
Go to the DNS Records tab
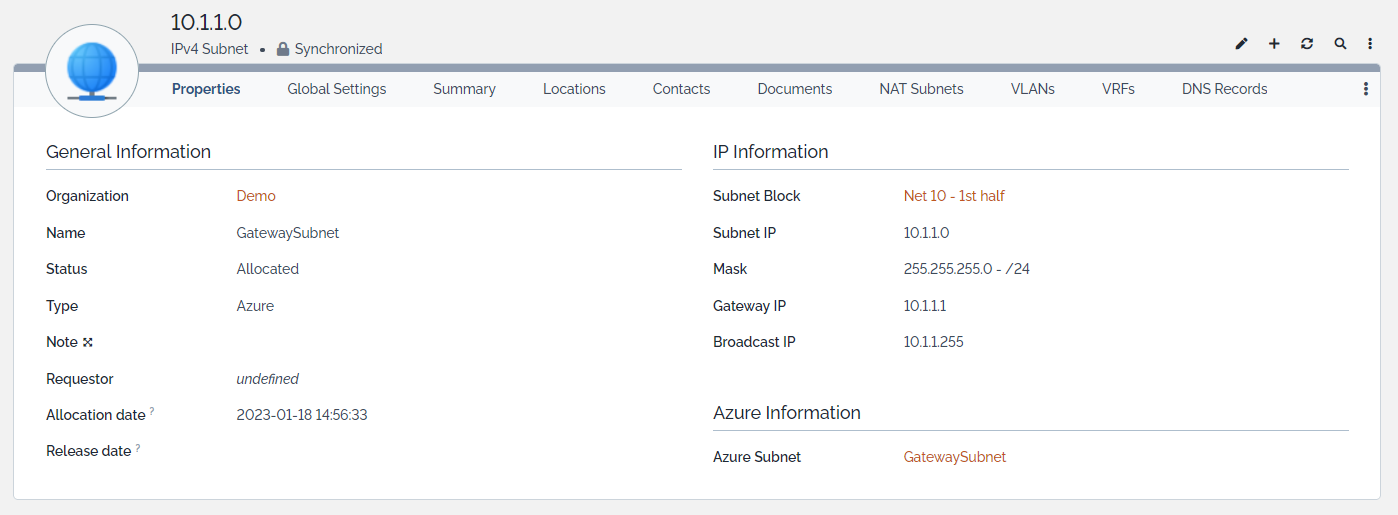(x=1224, y=89)
